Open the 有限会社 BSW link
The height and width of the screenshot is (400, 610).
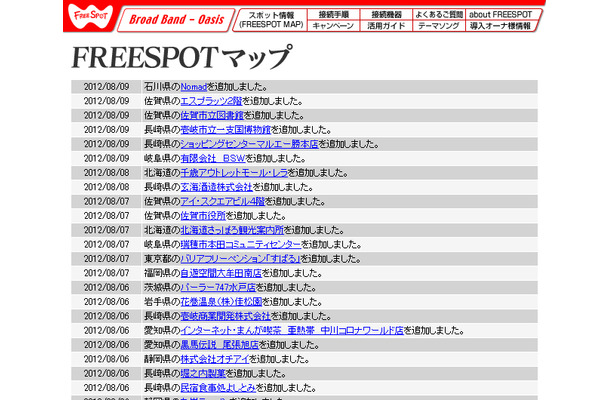[x=213, y=158]
